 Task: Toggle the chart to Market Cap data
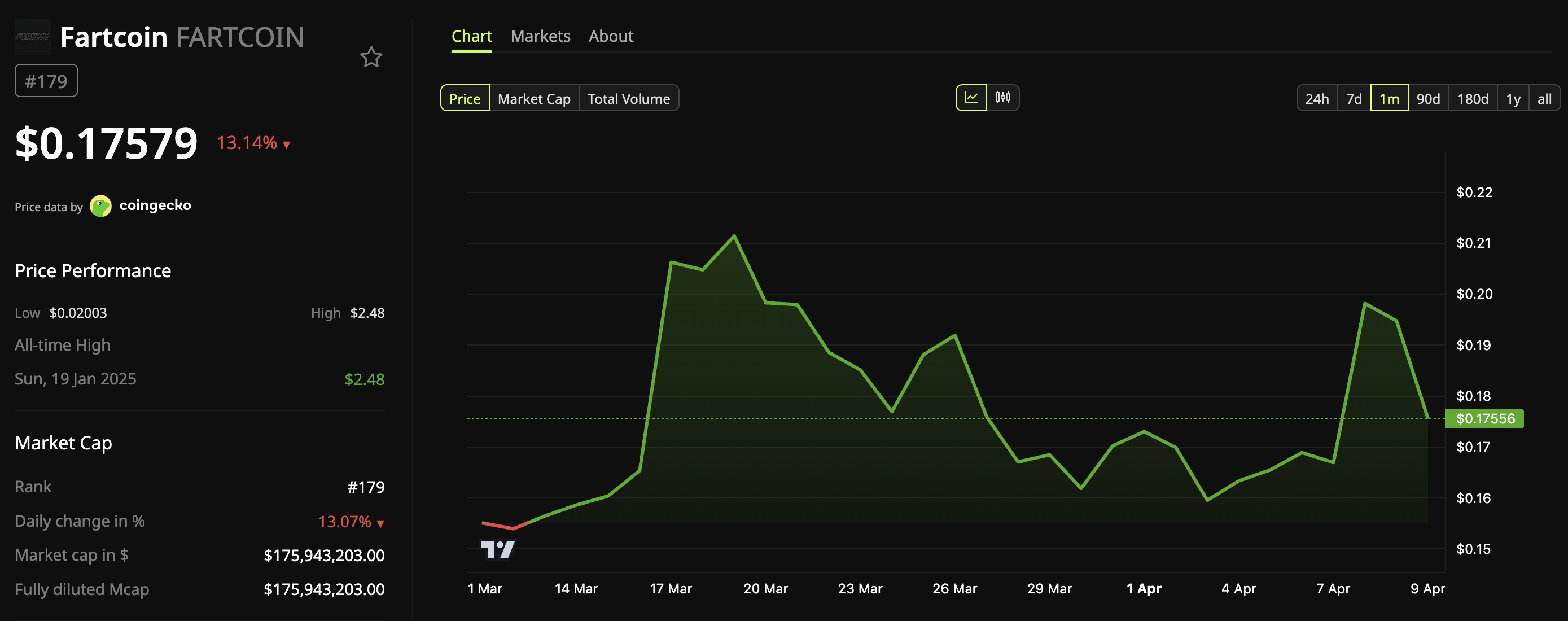pos(533,98)
